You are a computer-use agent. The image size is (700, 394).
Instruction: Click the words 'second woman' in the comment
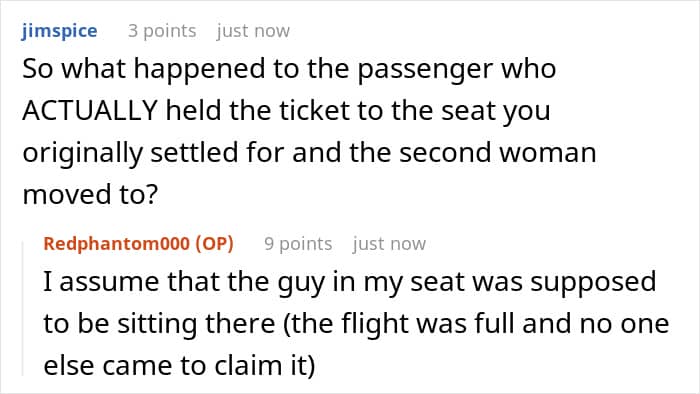(x=498, y=153)
